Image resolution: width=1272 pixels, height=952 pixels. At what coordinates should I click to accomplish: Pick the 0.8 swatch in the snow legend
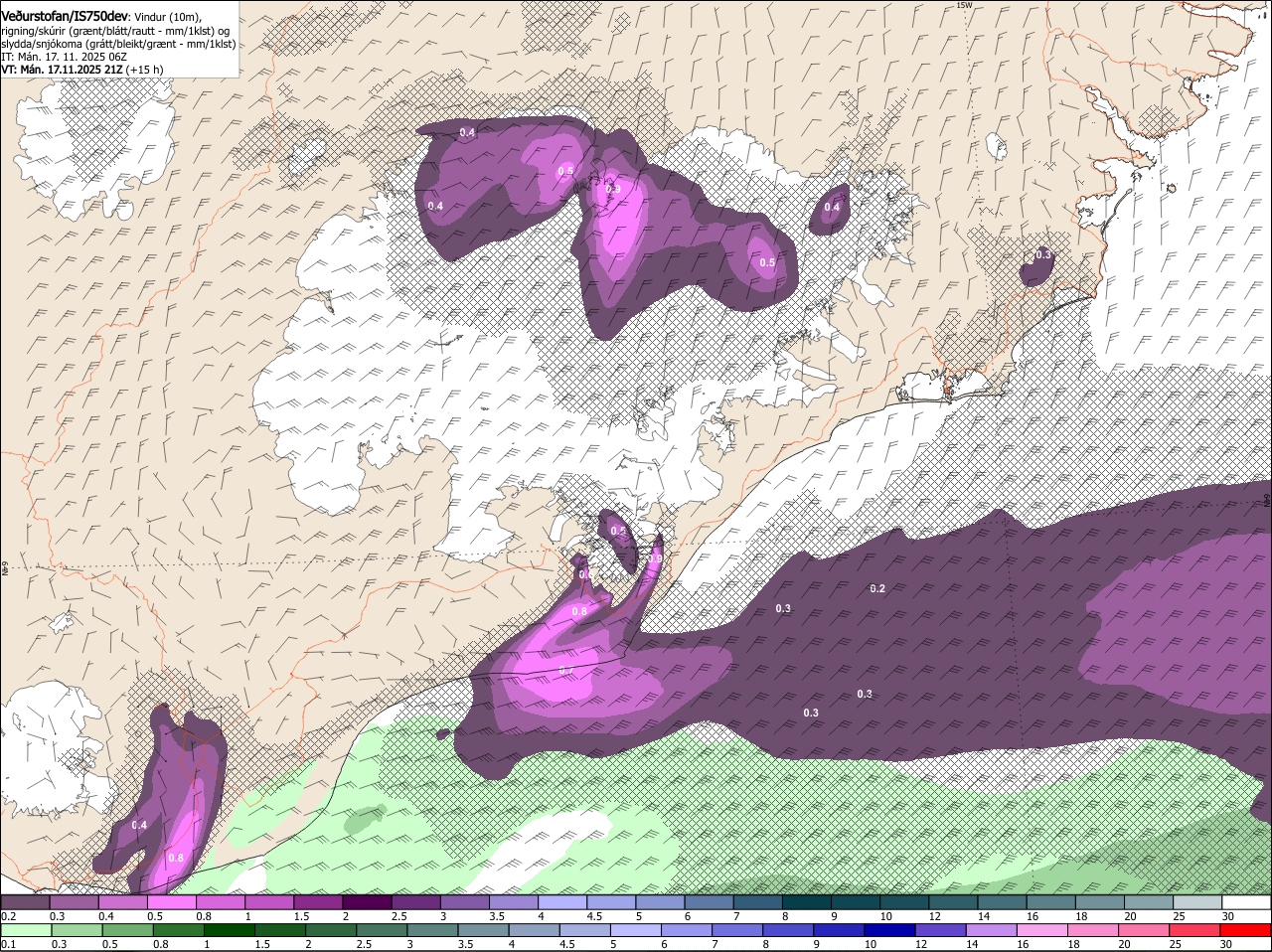click(221, 902)
